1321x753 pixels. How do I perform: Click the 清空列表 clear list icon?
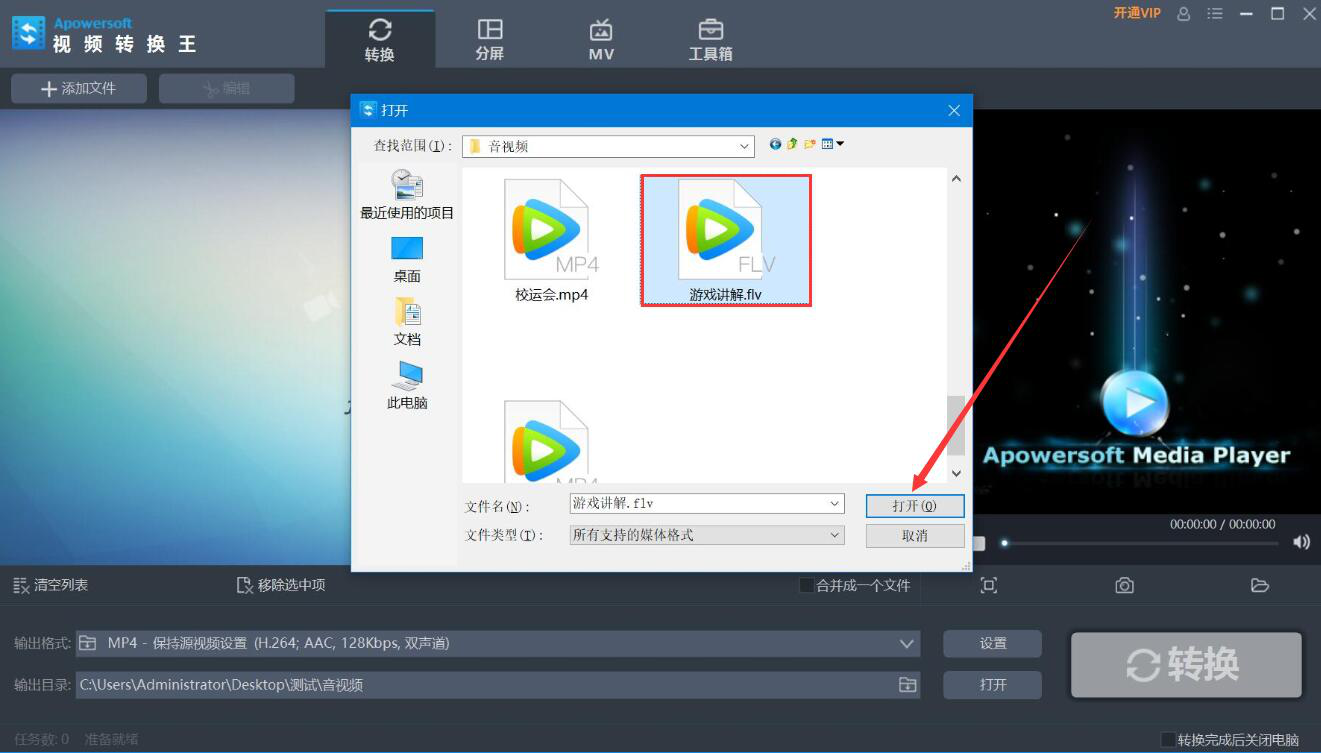pos(20,585)
